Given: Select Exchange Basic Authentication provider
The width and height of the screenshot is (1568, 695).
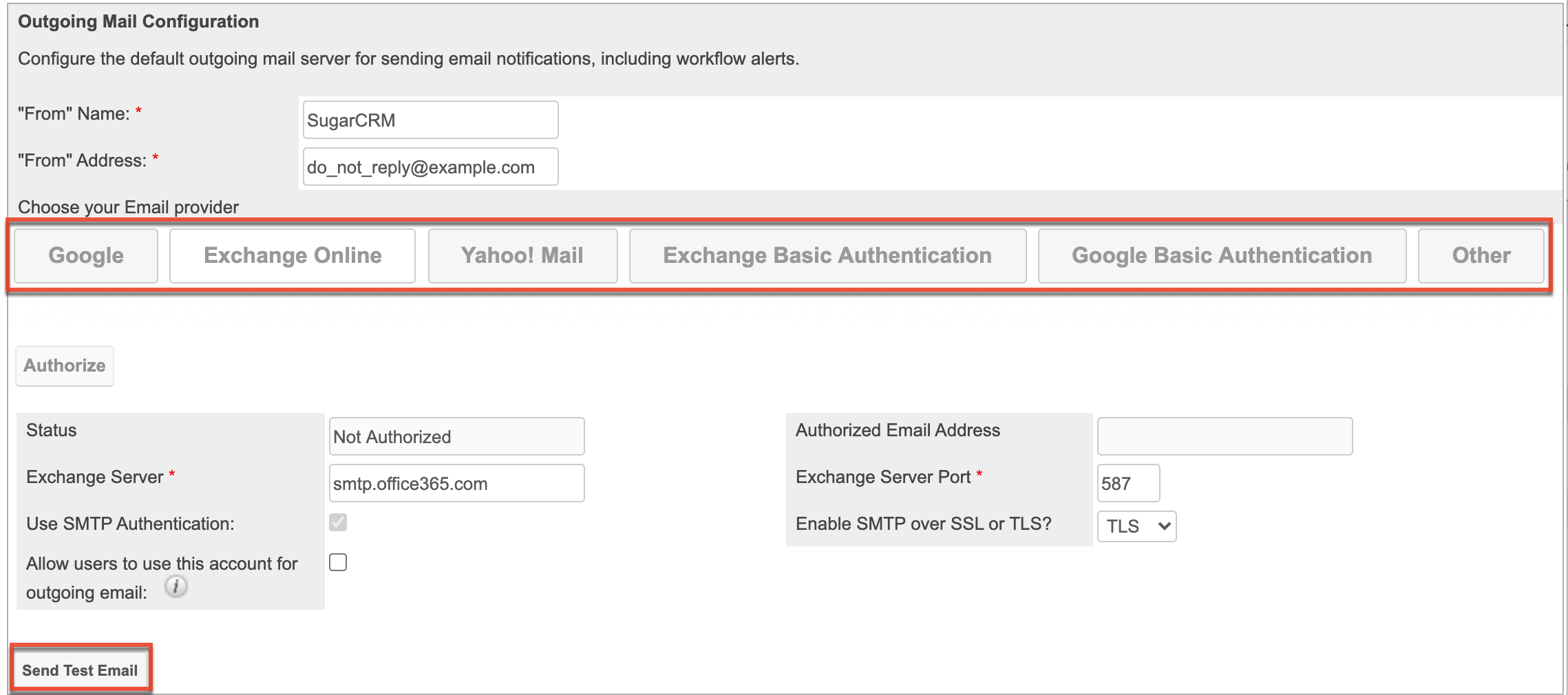Looking at the screenshot, I should [x=826, y=255].
